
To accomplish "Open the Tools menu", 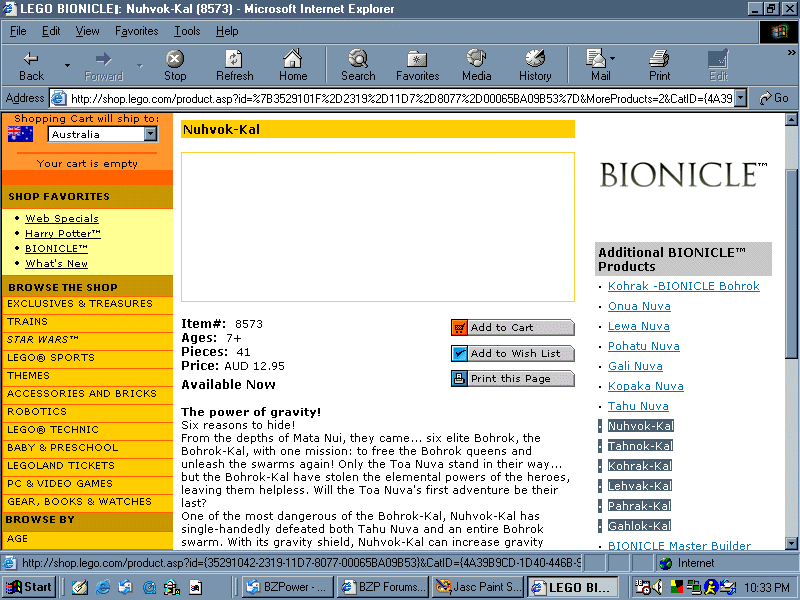I will click(x=187, y=31).
